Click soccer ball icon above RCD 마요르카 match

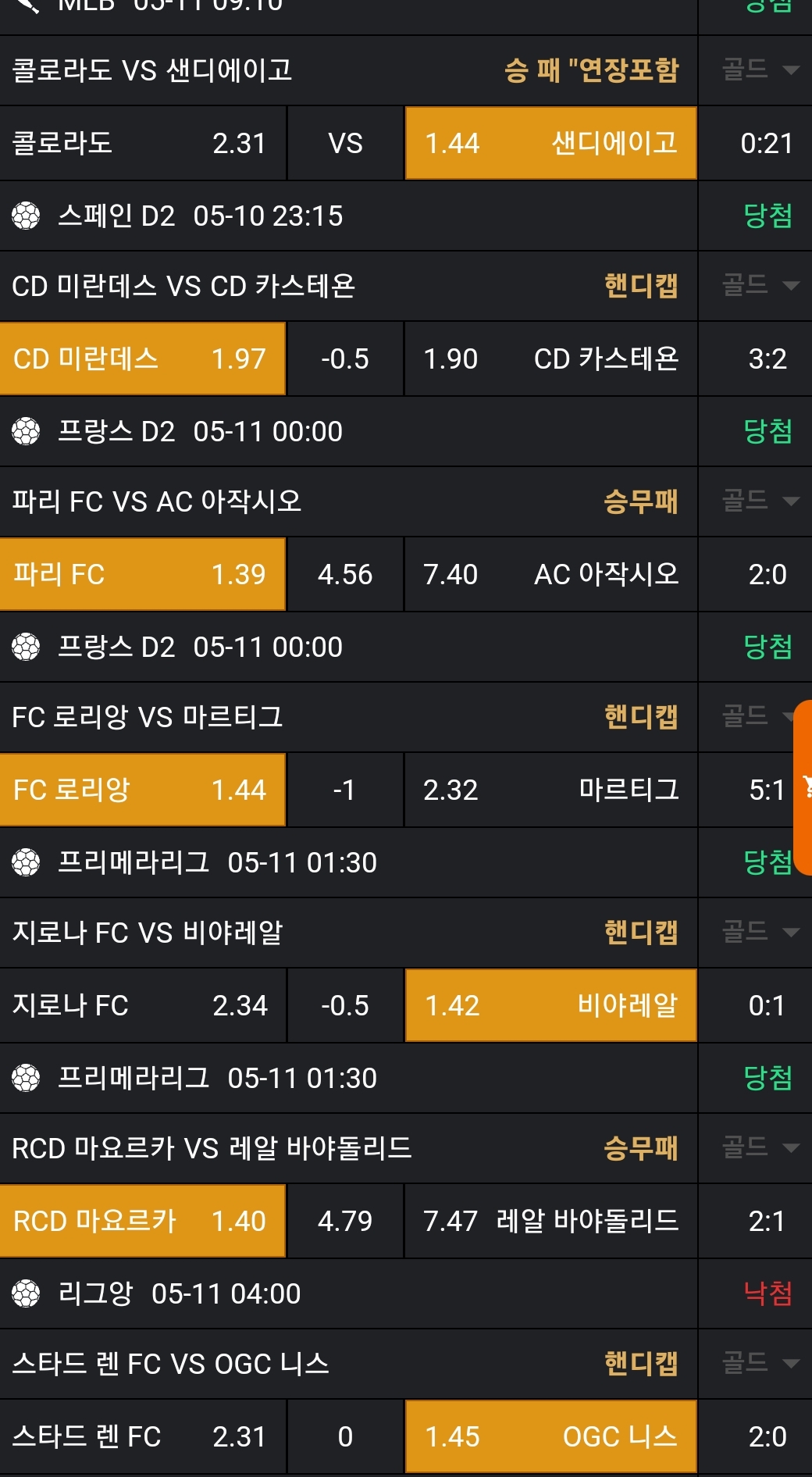point(26,1078)
